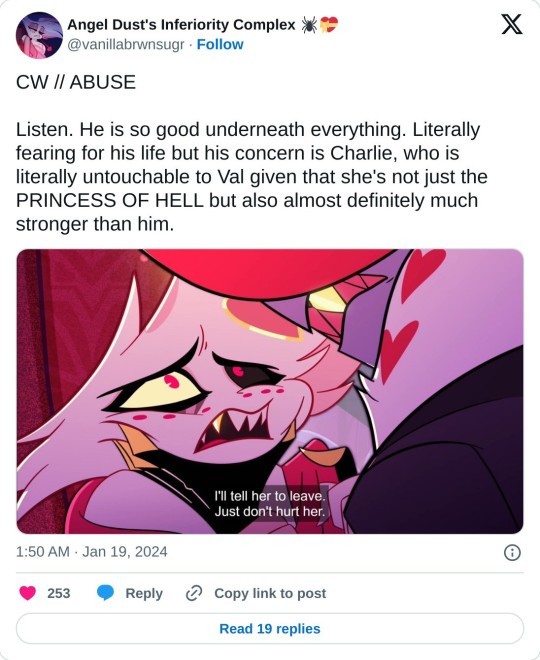The height and width of the screenshot is (660, 540).
Task: Open the @vanillabrwnsugr handle
Action: pos(126,44)
